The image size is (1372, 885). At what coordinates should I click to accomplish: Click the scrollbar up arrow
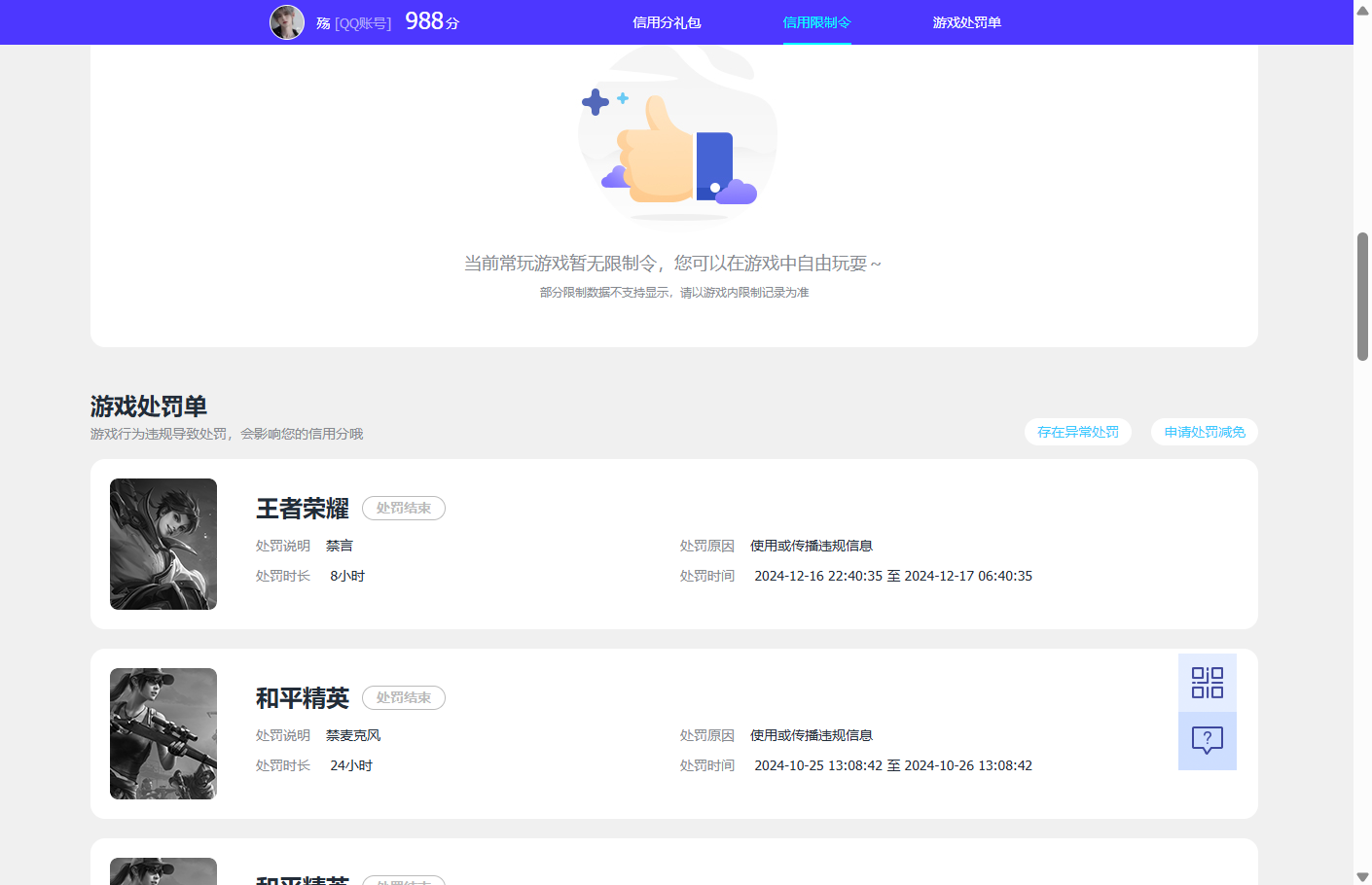(1363, 10)
